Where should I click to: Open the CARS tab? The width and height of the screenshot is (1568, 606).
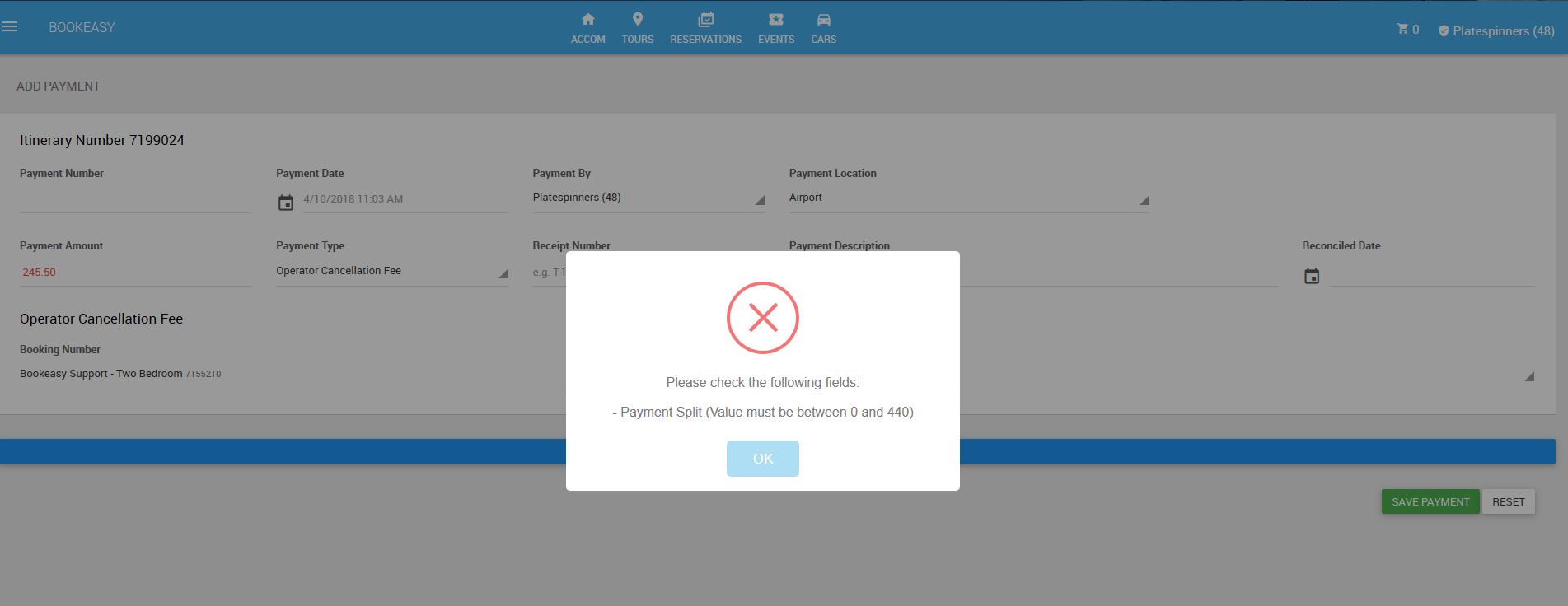coord(823,28)
